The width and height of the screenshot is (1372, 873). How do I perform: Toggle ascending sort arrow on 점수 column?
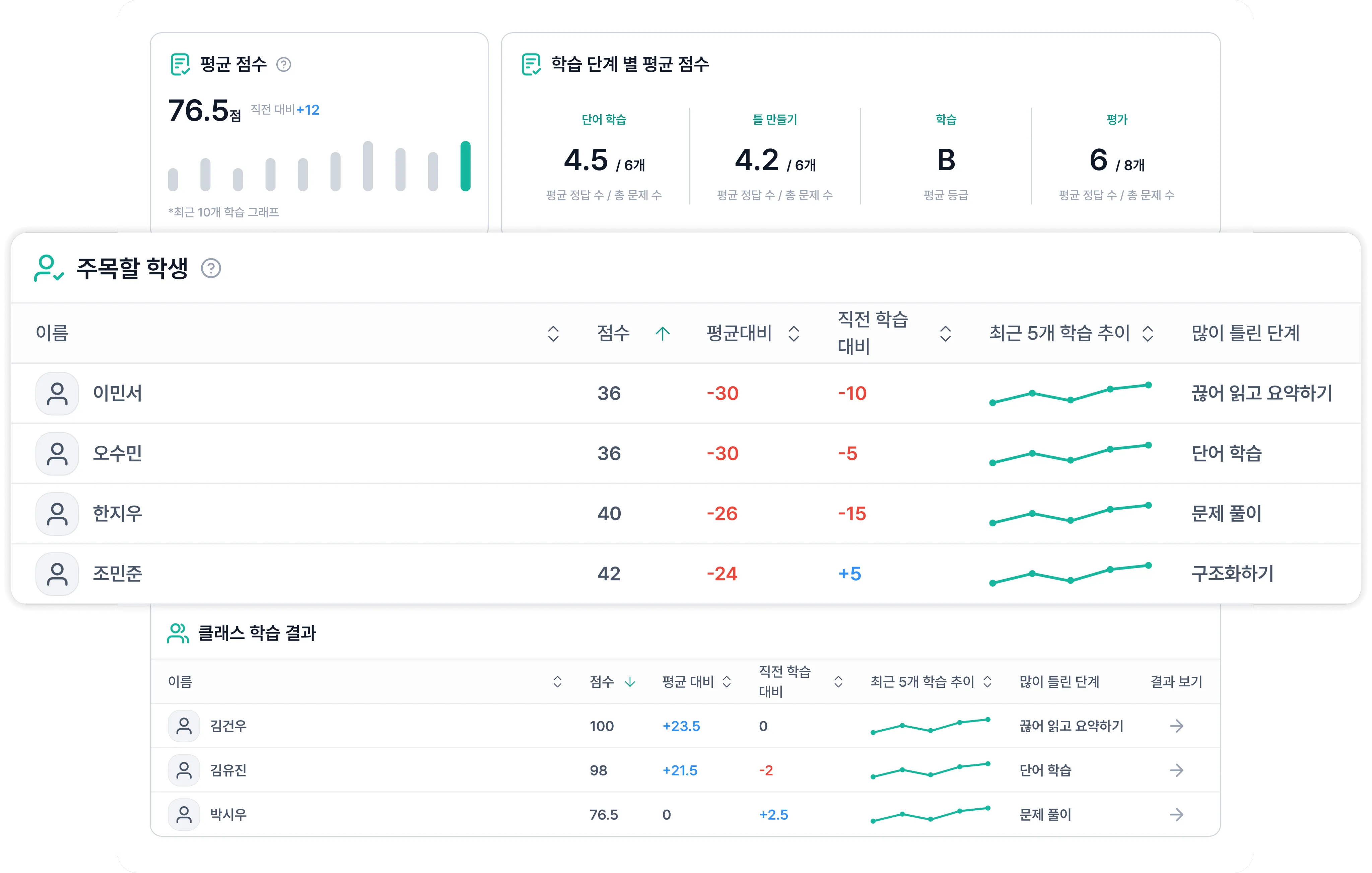click(662, 333)
